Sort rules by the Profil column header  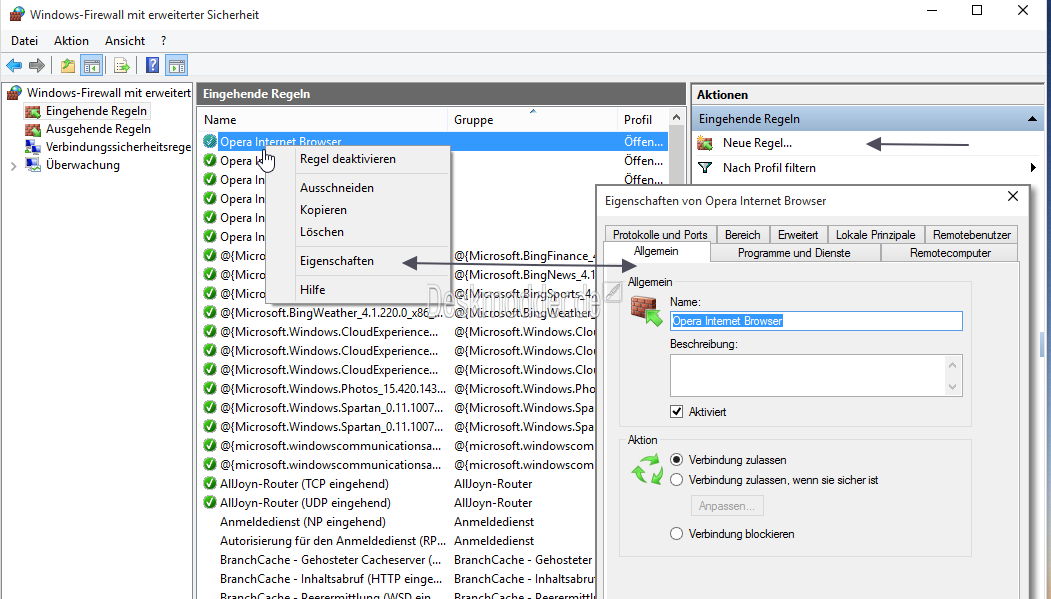pos(643,119)
